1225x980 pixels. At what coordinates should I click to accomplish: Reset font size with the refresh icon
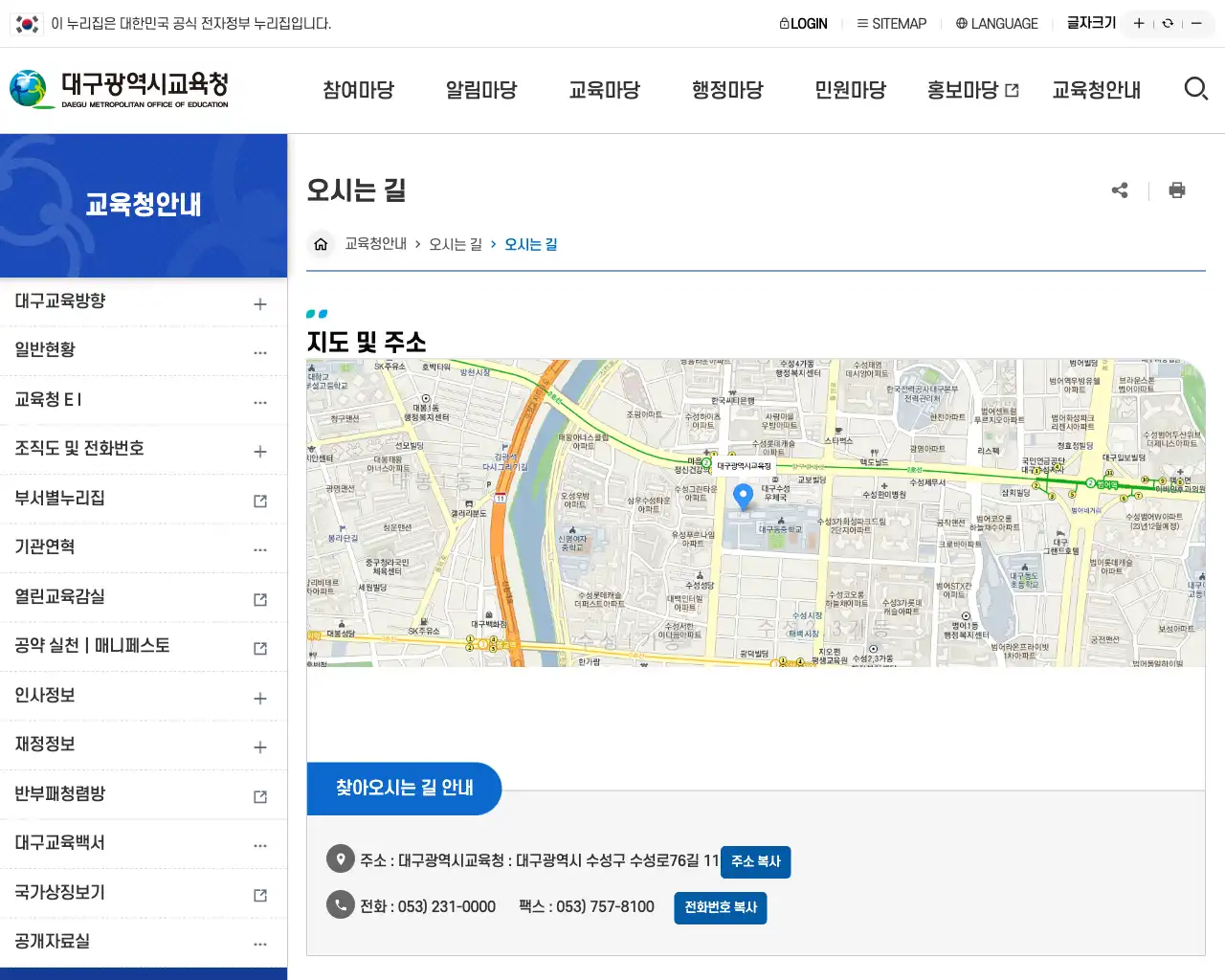(x=1167, y=22)
